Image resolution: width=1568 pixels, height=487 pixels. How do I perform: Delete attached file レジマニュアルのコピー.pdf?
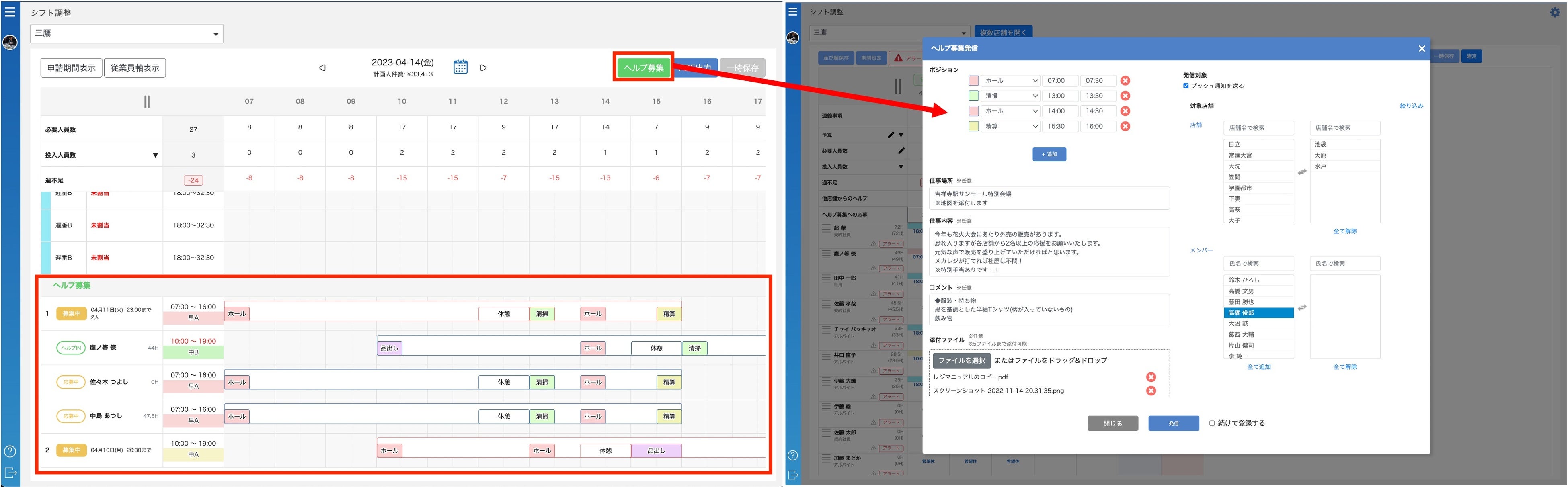pyautogui.click(x=1151, y=377)
